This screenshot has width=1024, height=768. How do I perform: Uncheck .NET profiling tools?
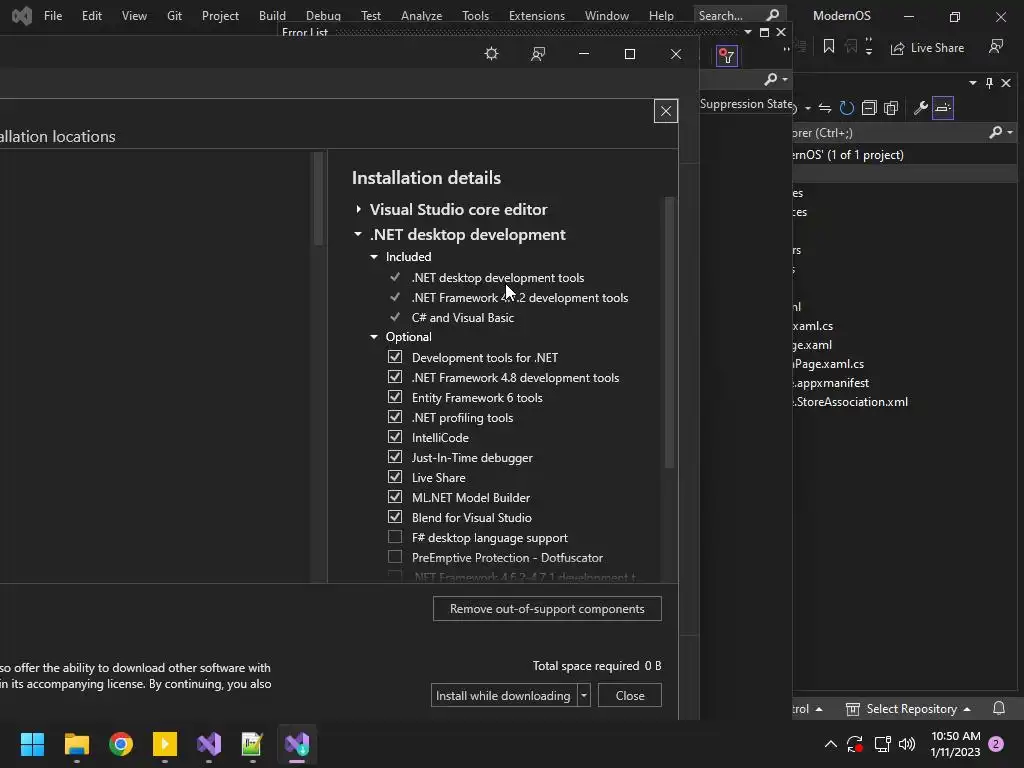click(394, 417)
